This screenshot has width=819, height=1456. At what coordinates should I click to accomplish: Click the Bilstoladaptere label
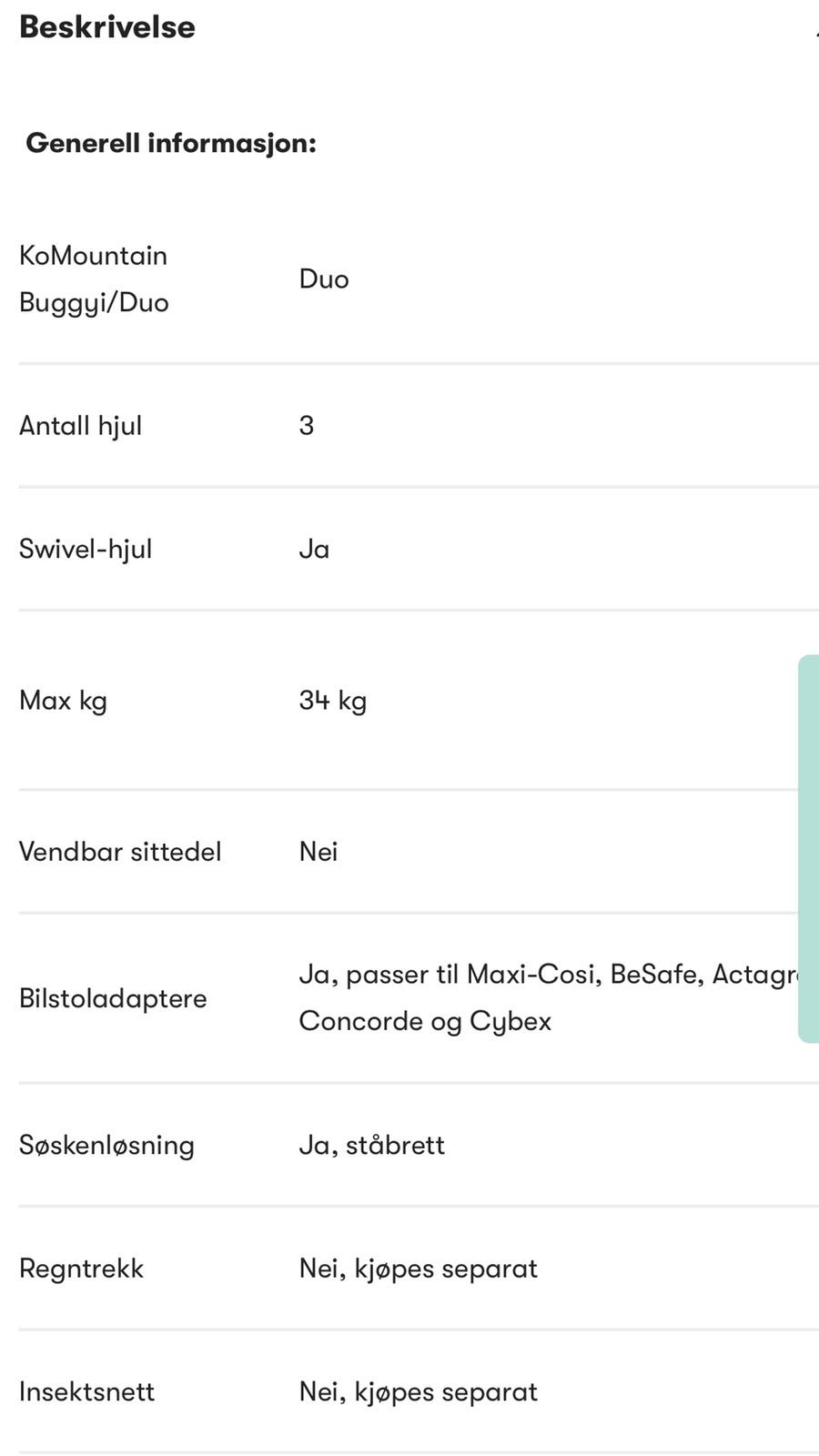[x=113, y=998]
